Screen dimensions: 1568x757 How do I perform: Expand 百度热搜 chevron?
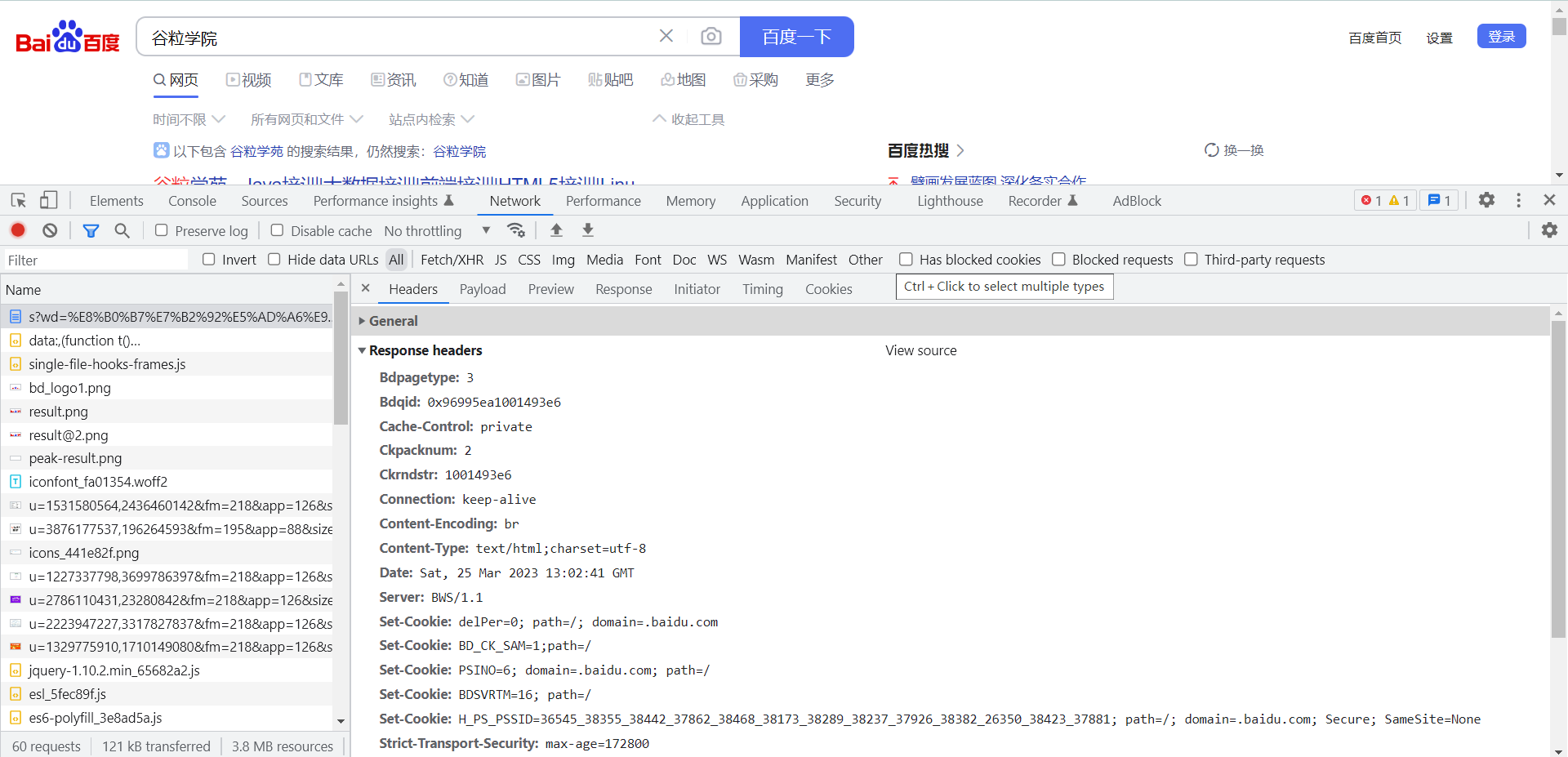click(960, 150)
